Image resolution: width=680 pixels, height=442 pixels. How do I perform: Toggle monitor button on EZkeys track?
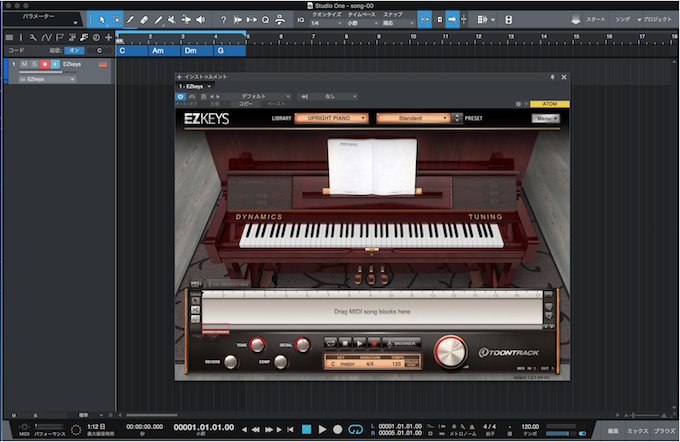tap(55, 64)
